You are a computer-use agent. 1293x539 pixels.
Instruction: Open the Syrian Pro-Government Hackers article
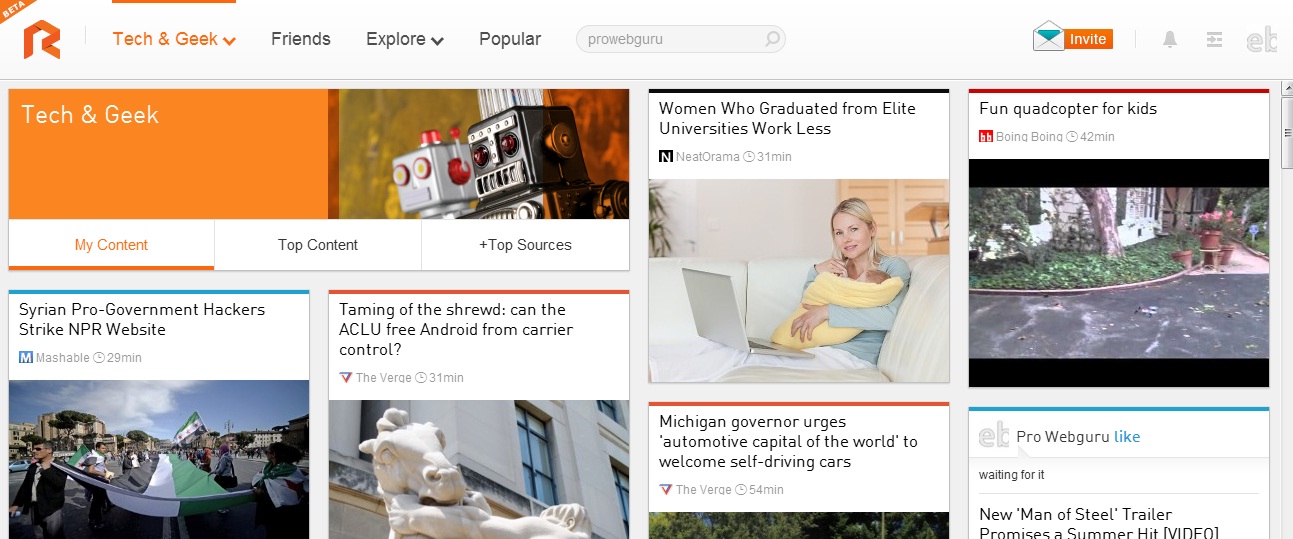pos(141,319)
